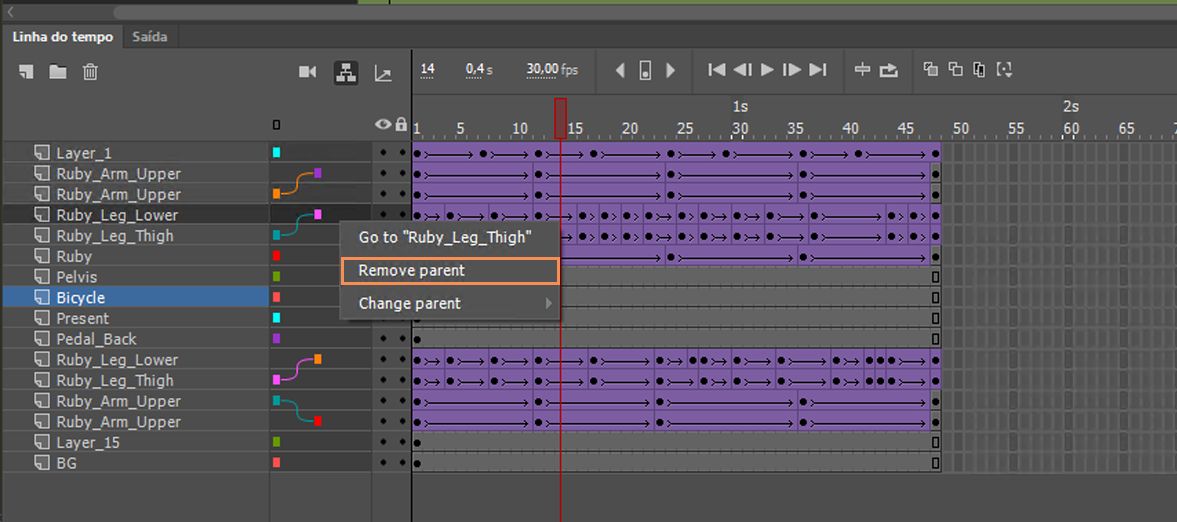Step forward one frame
Image resolution: width=1177 pixels, height=522 pixels.
[x=792, y=70]
